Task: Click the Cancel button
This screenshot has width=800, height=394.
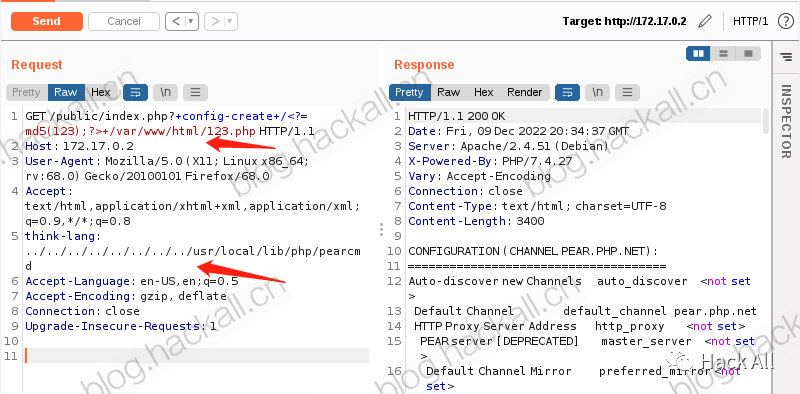Action: point(124,21)
